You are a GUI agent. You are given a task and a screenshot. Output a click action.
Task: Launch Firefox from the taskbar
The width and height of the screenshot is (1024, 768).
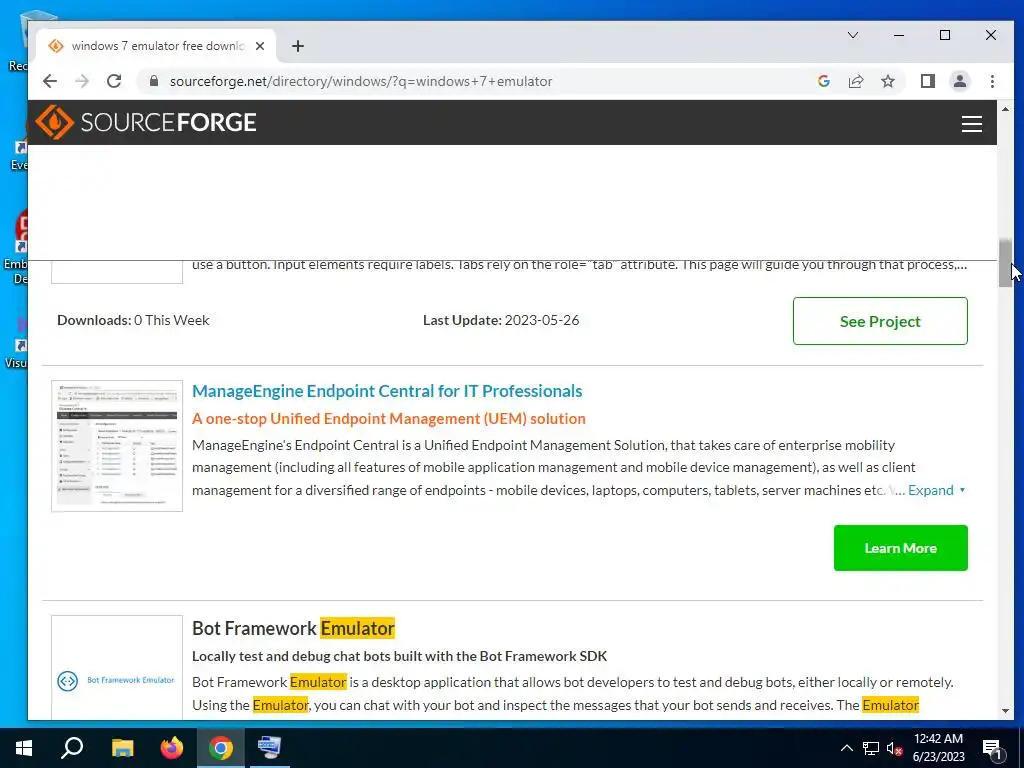click(x=172, y=747)
